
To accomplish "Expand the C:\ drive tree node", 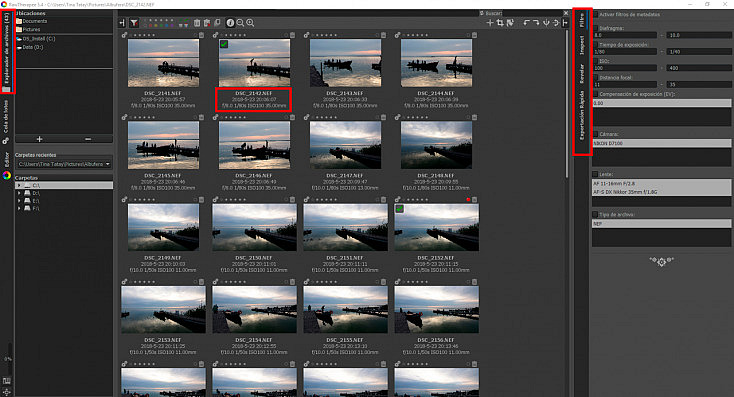I will click(19, 186).
